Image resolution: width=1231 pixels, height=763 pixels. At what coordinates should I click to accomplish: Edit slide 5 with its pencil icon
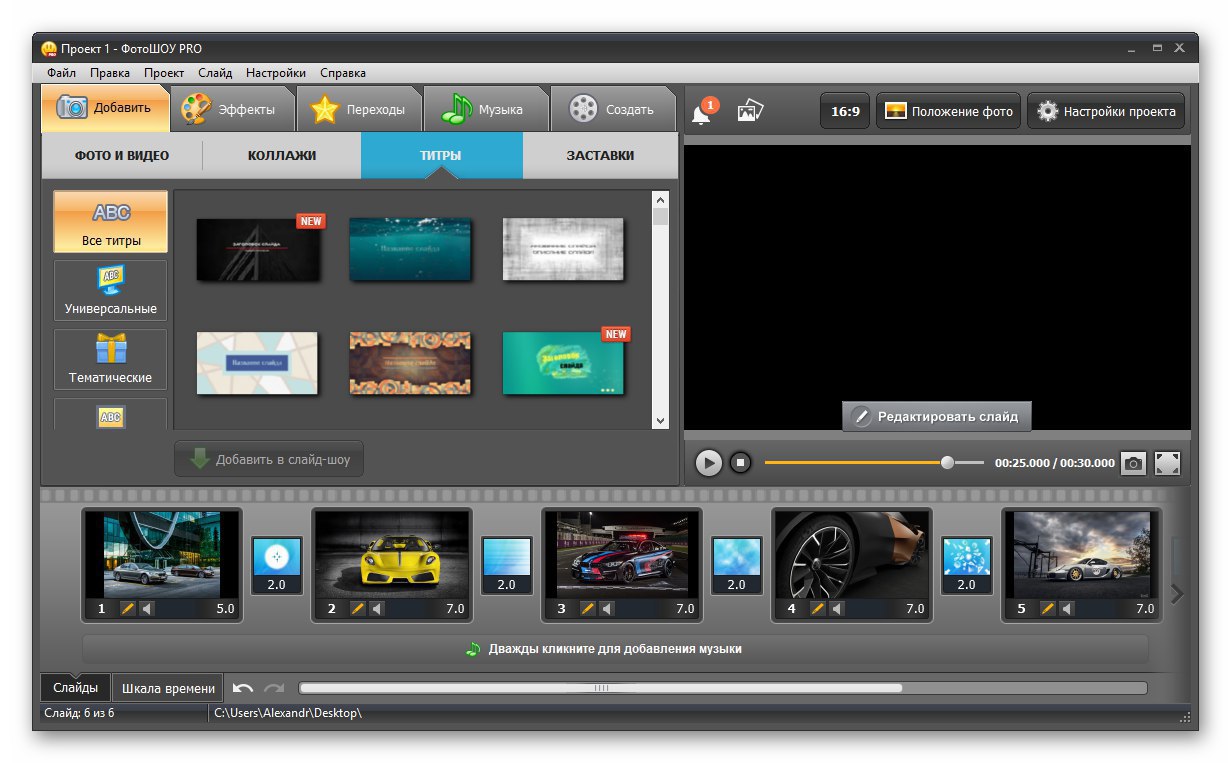(1048, 608)
